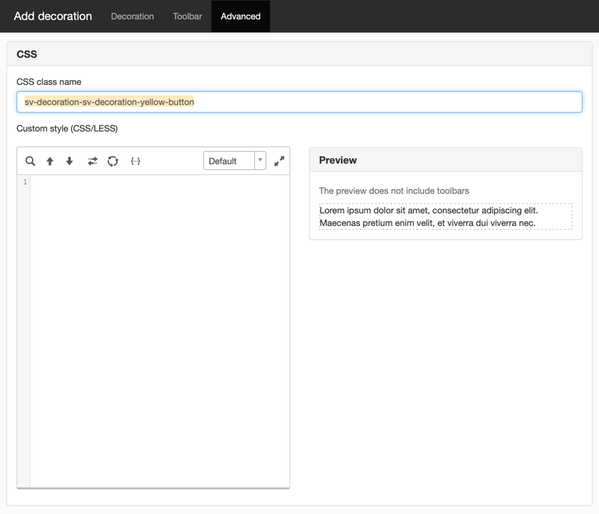Click the curly braces code icon
Image resolution: width=599 pixels, height=514 pixels.
click(136, 161)
